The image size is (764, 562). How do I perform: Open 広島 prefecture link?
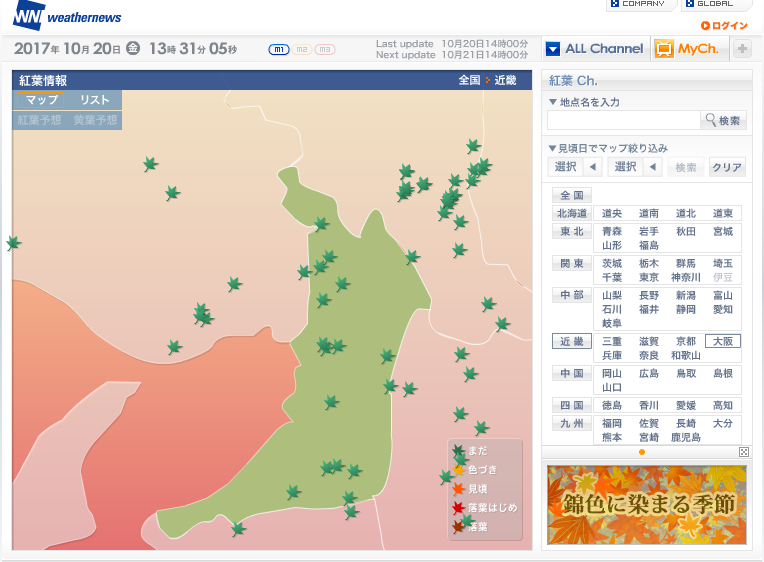[649, 373]
